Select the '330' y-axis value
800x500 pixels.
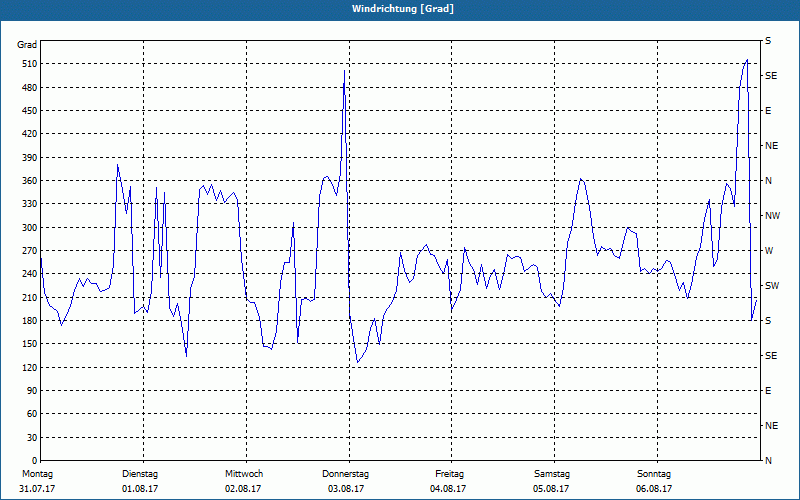[30, 204]
